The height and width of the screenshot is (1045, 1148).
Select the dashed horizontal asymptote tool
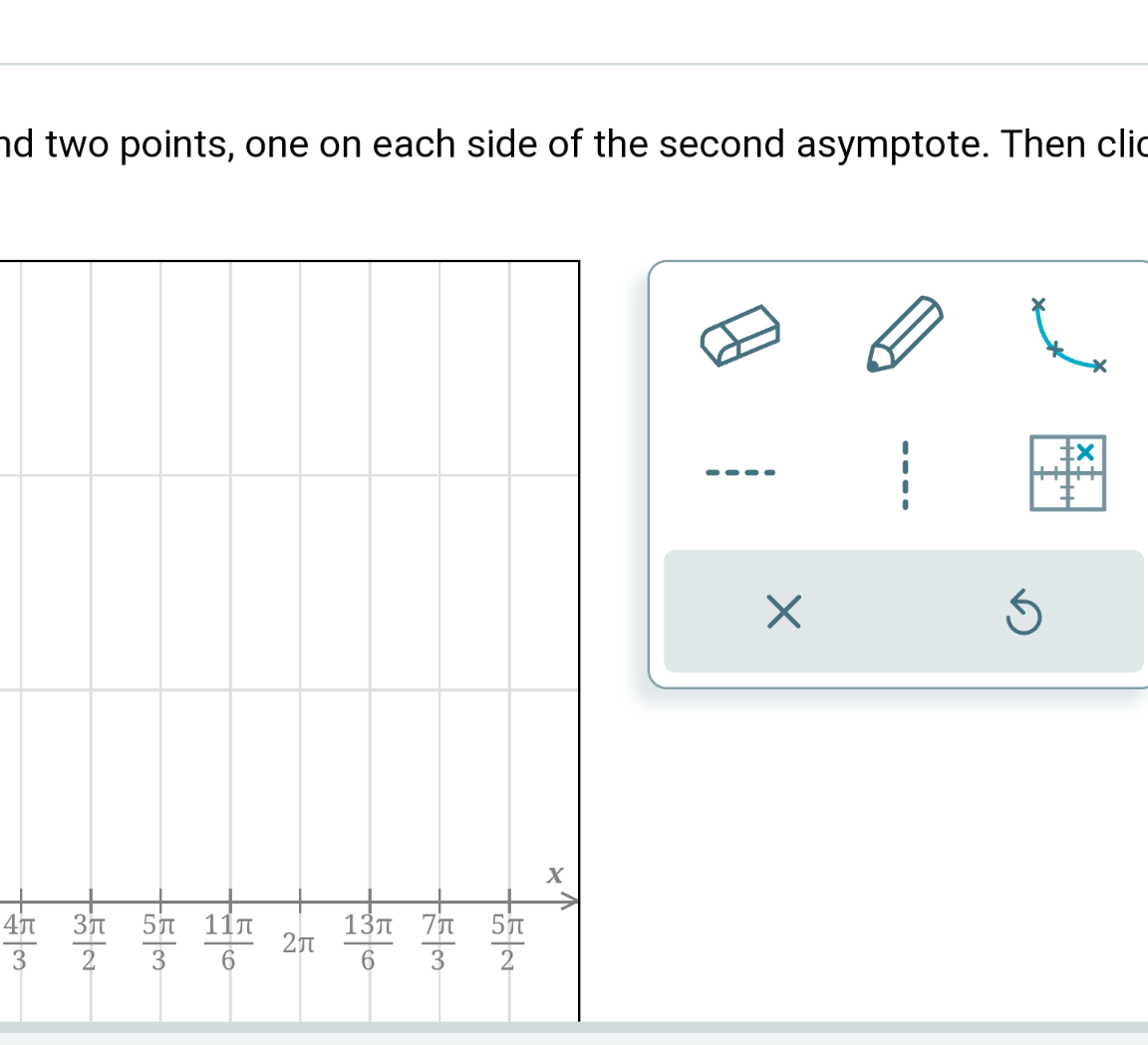(740, 472)
